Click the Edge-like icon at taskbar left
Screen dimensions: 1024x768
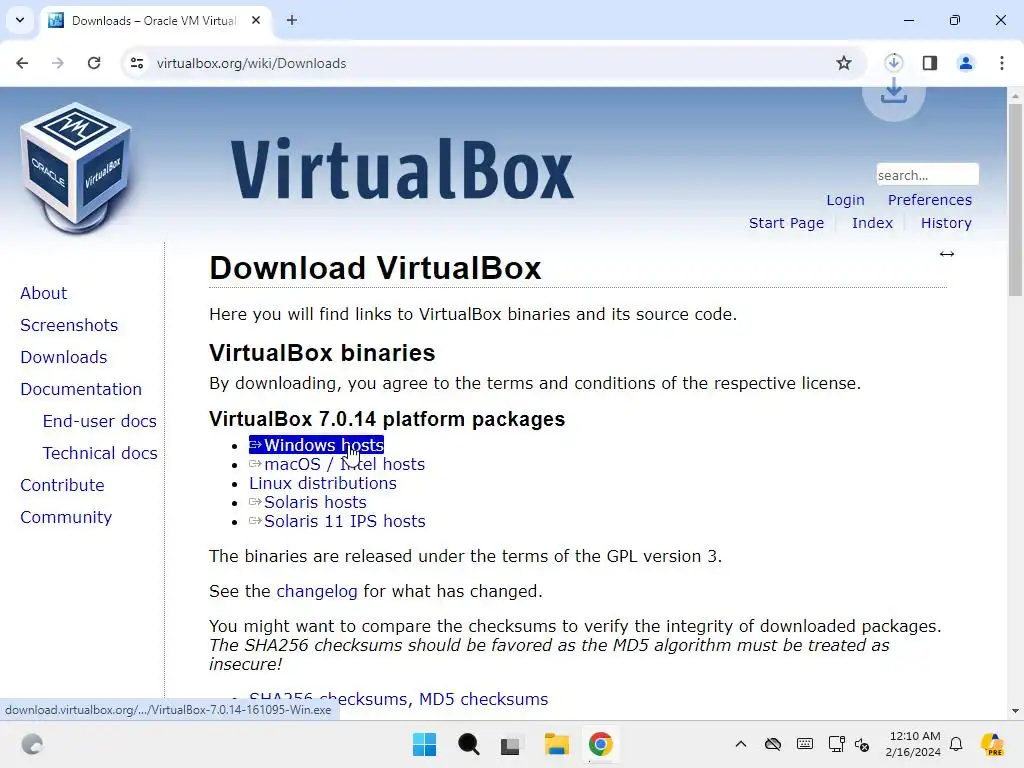click(x=31, y=744)
